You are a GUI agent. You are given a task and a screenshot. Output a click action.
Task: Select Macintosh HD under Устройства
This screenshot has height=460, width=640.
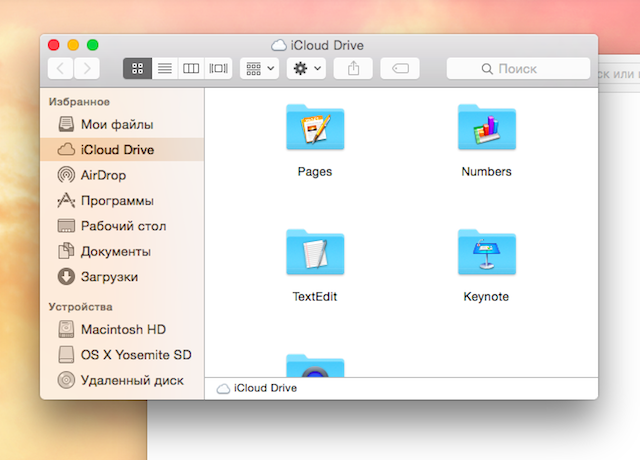tap(122, 329)
